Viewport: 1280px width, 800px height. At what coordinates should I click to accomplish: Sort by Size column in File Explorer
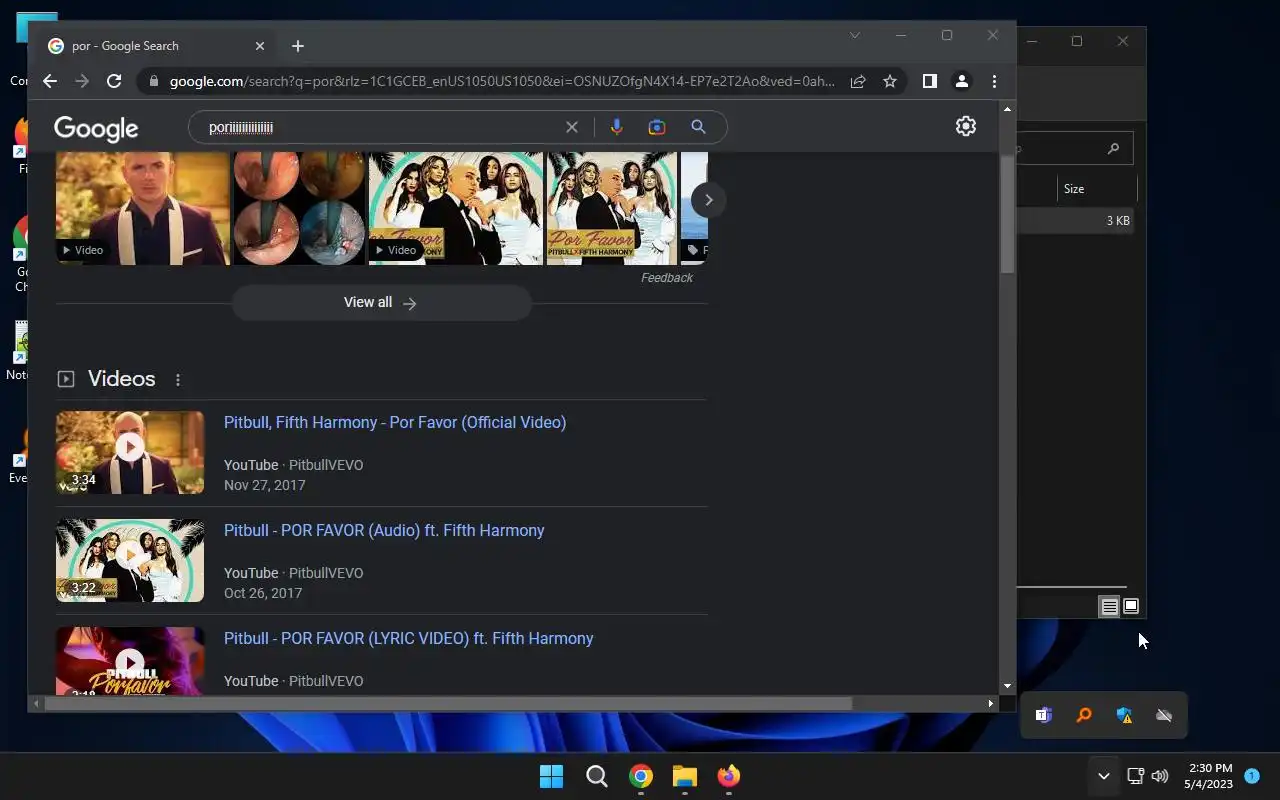click(x=1096, y=188)
